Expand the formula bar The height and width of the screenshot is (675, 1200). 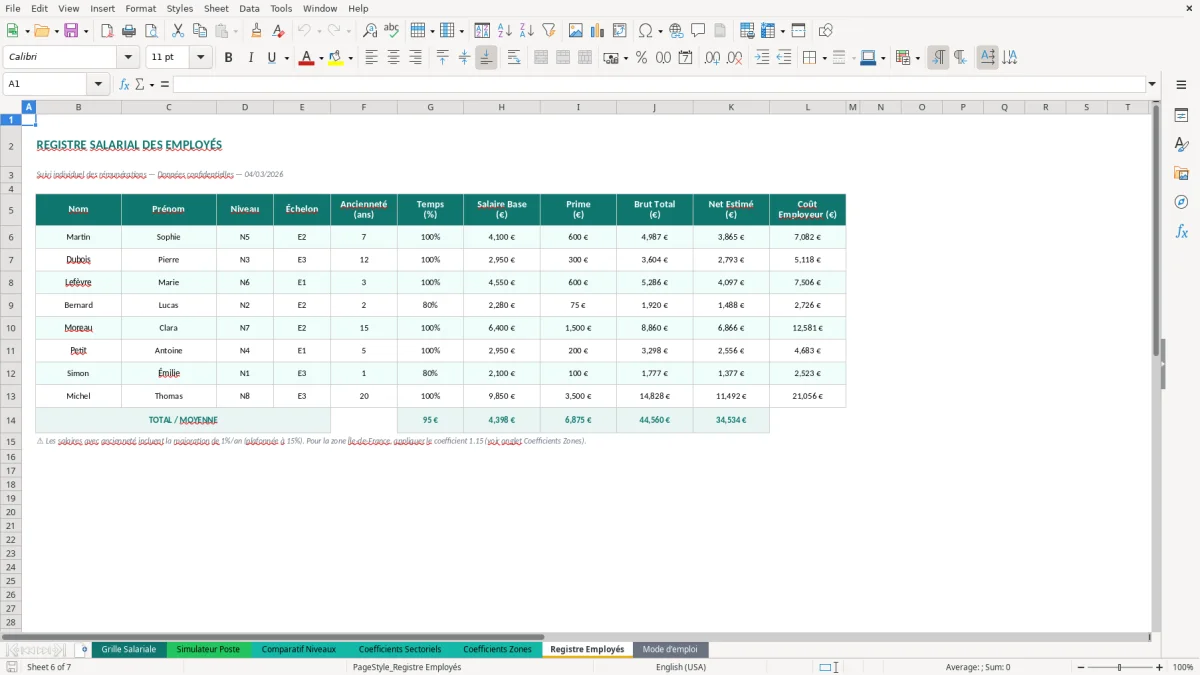pyautogui.click(x=1153, y=84)
